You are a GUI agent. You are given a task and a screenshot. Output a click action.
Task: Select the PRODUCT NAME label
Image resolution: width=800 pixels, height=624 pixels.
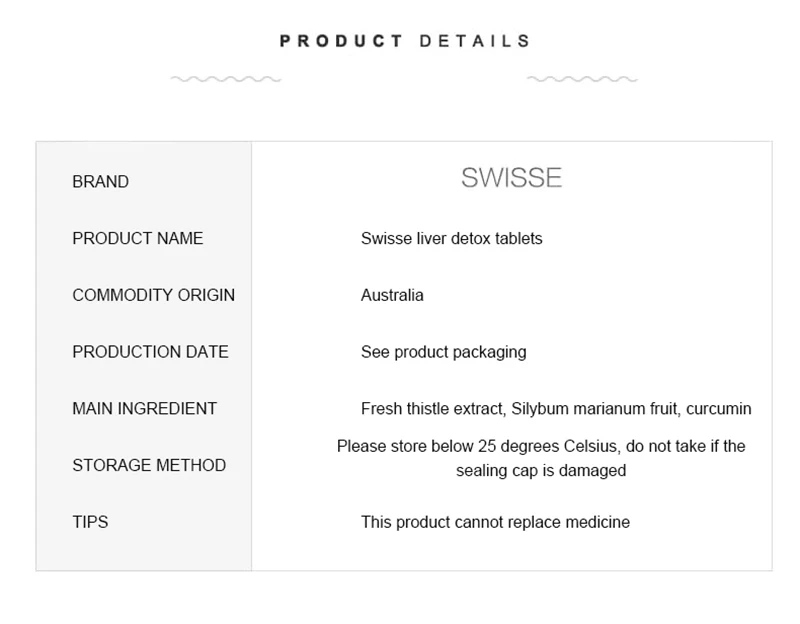coord(137,238)
